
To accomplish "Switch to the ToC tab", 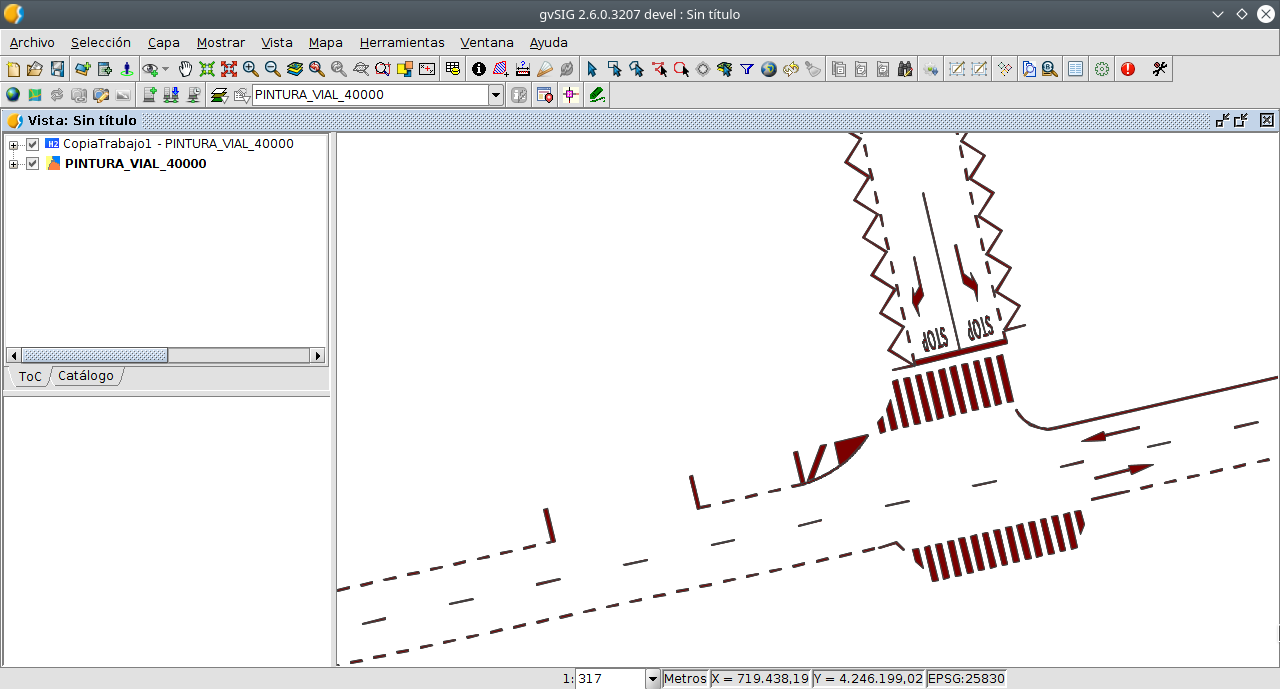I will (x=30, y=376).
